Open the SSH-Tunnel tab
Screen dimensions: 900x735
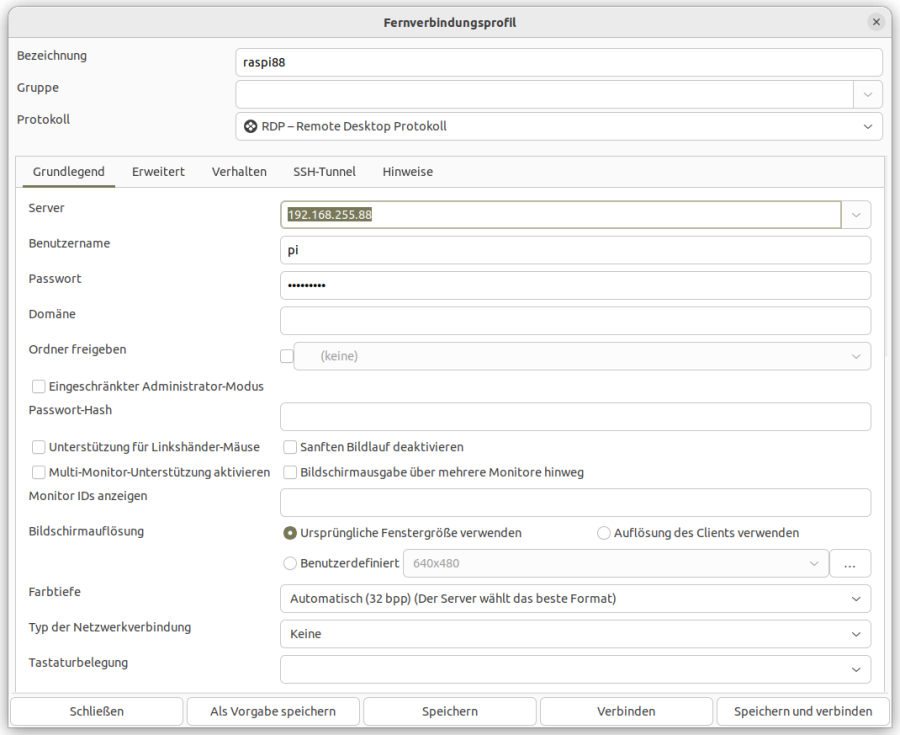pos(324,172)
